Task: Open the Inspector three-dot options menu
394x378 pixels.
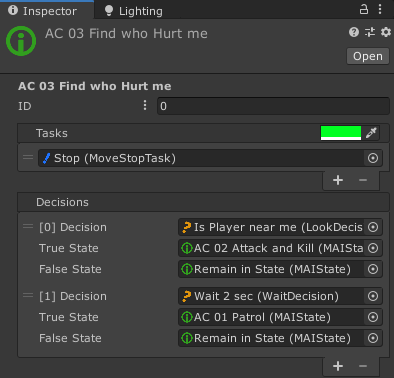Action: [x=380, y=9]
